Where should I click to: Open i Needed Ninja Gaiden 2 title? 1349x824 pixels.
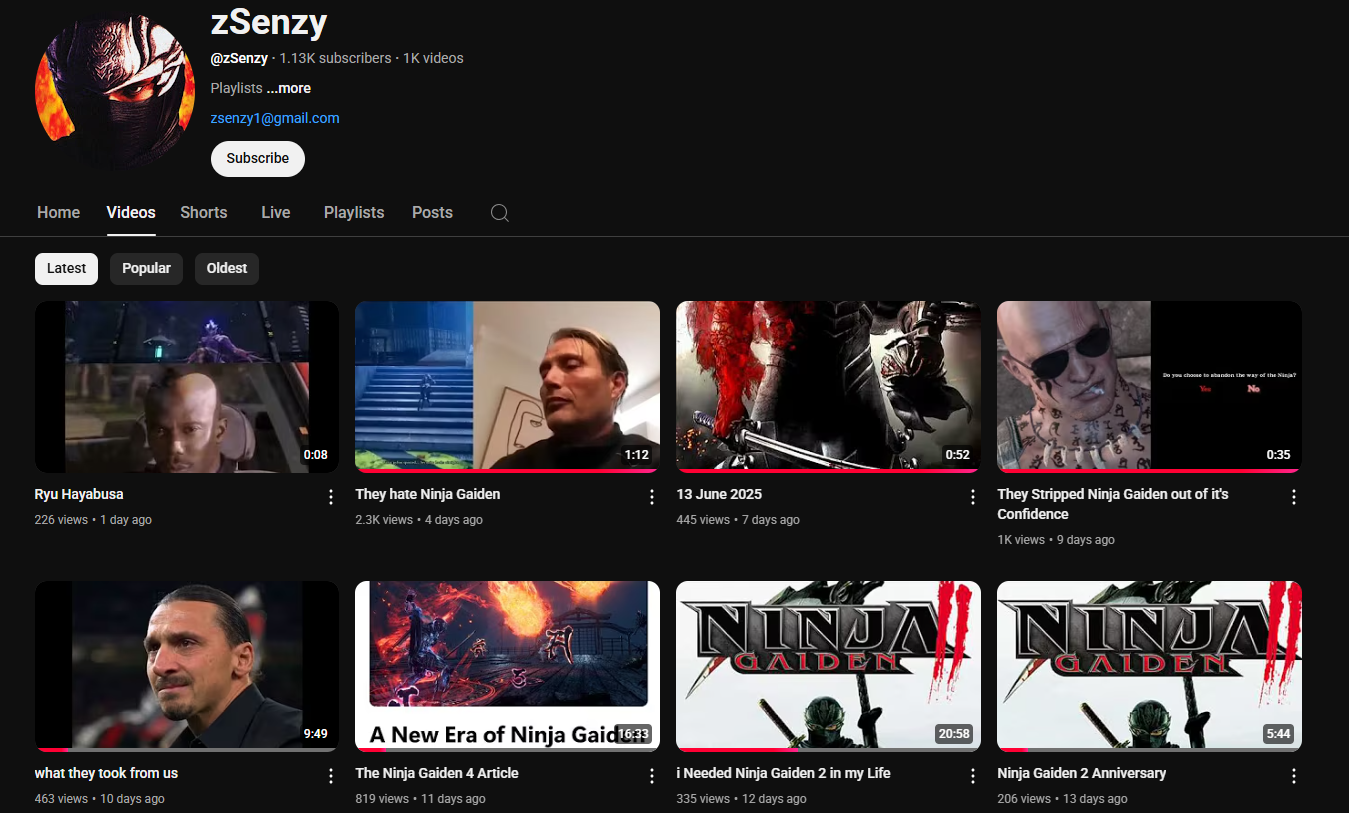click(x=783, y=773)
